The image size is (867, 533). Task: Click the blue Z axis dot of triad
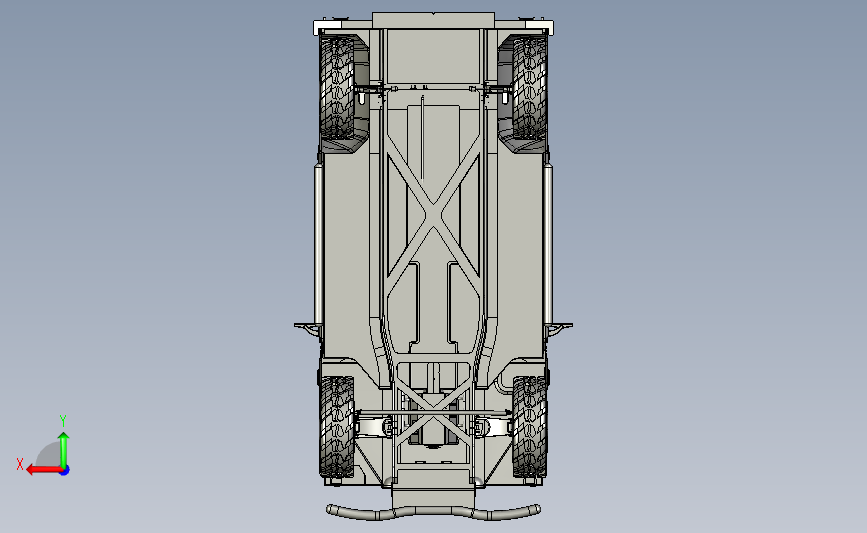[x=65, y=471]
